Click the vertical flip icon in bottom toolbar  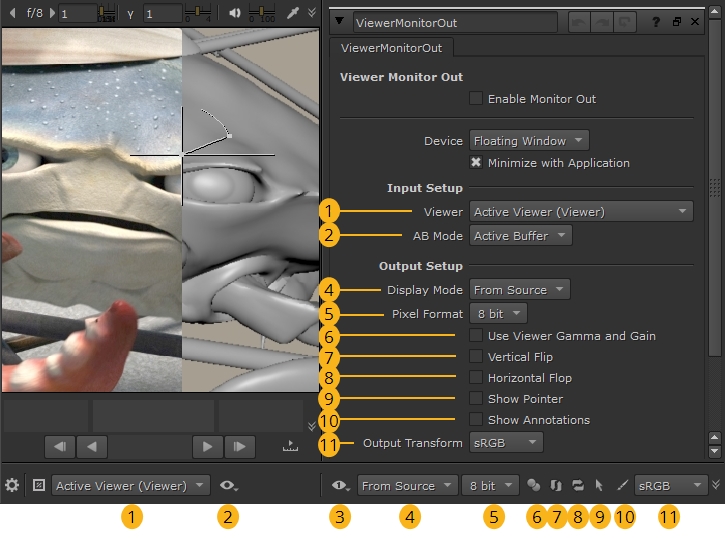(556, 486)
